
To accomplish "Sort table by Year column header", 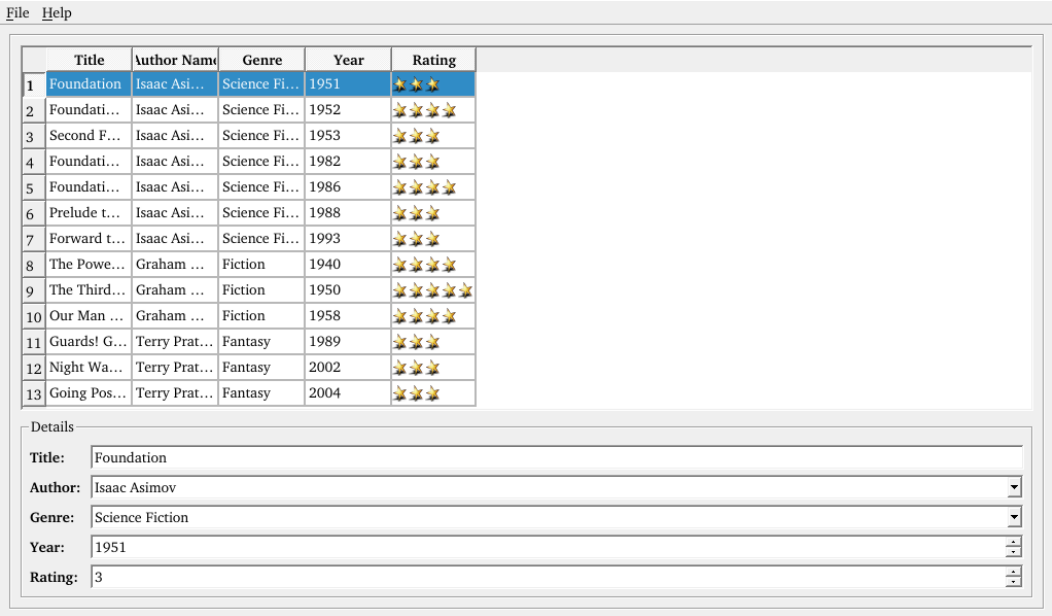I will (348, 60).
